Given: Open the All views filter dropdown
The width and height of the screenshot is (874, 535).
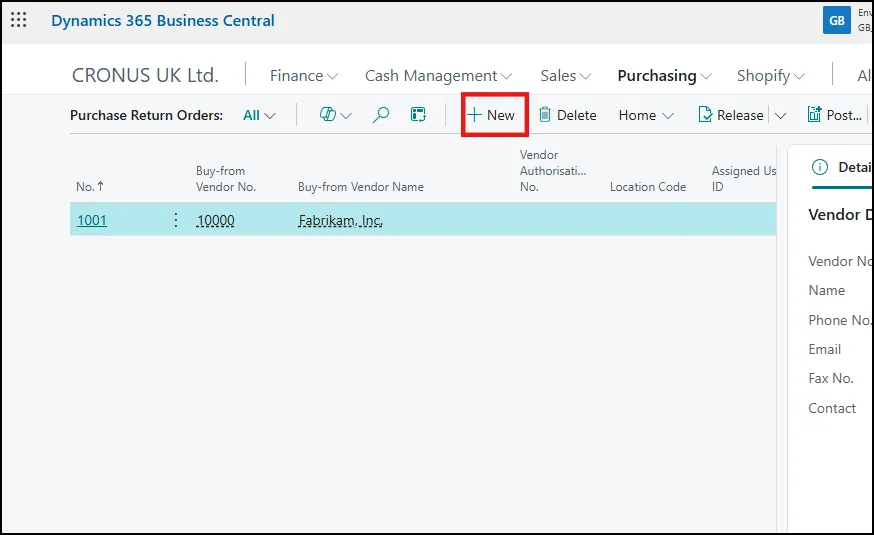Looking at the screenshot, I should [x=259, y=115].
